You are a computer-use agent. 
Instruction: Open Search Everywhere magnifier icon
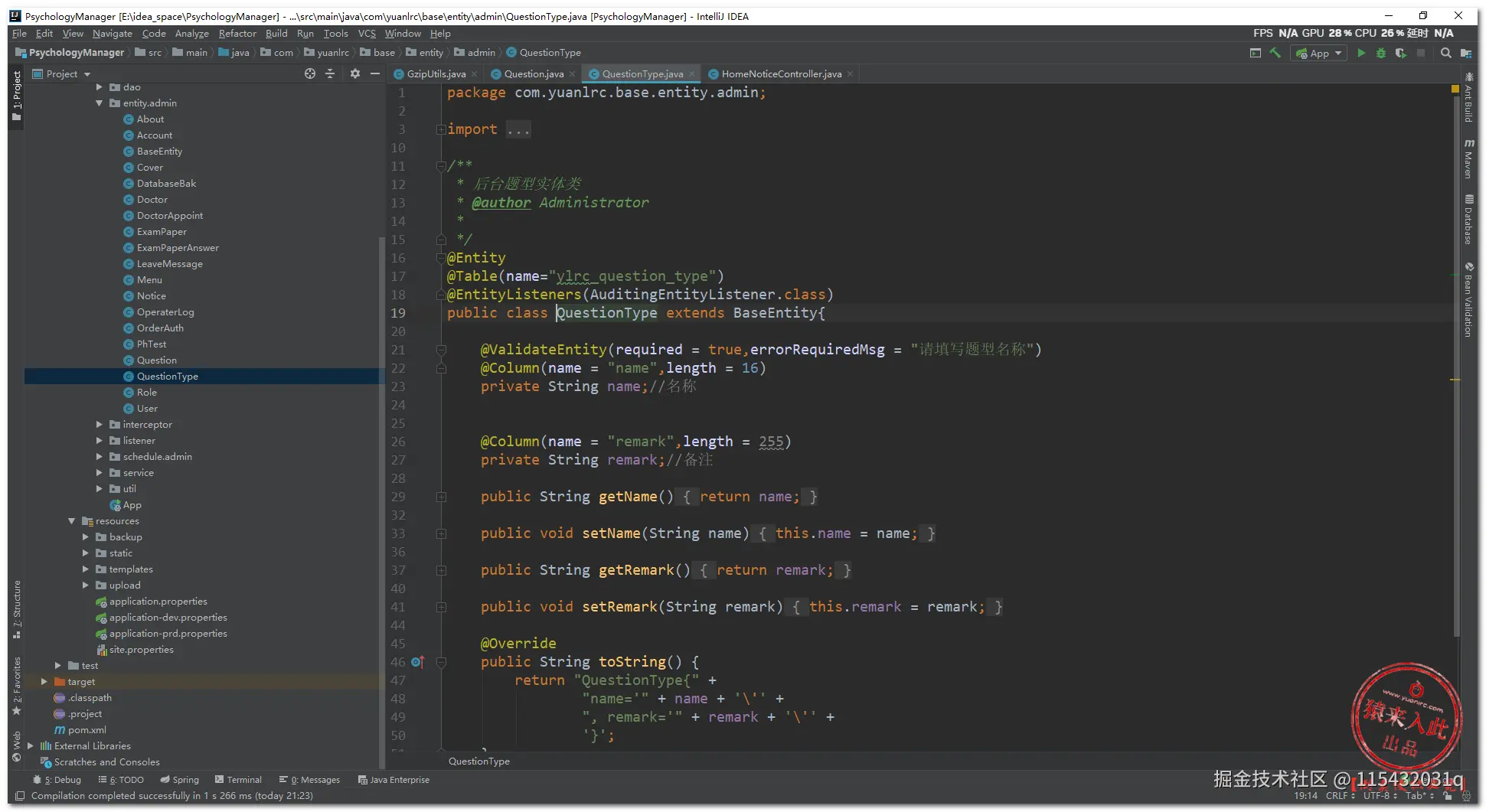pyautogui.click(x=1445, y=53)
